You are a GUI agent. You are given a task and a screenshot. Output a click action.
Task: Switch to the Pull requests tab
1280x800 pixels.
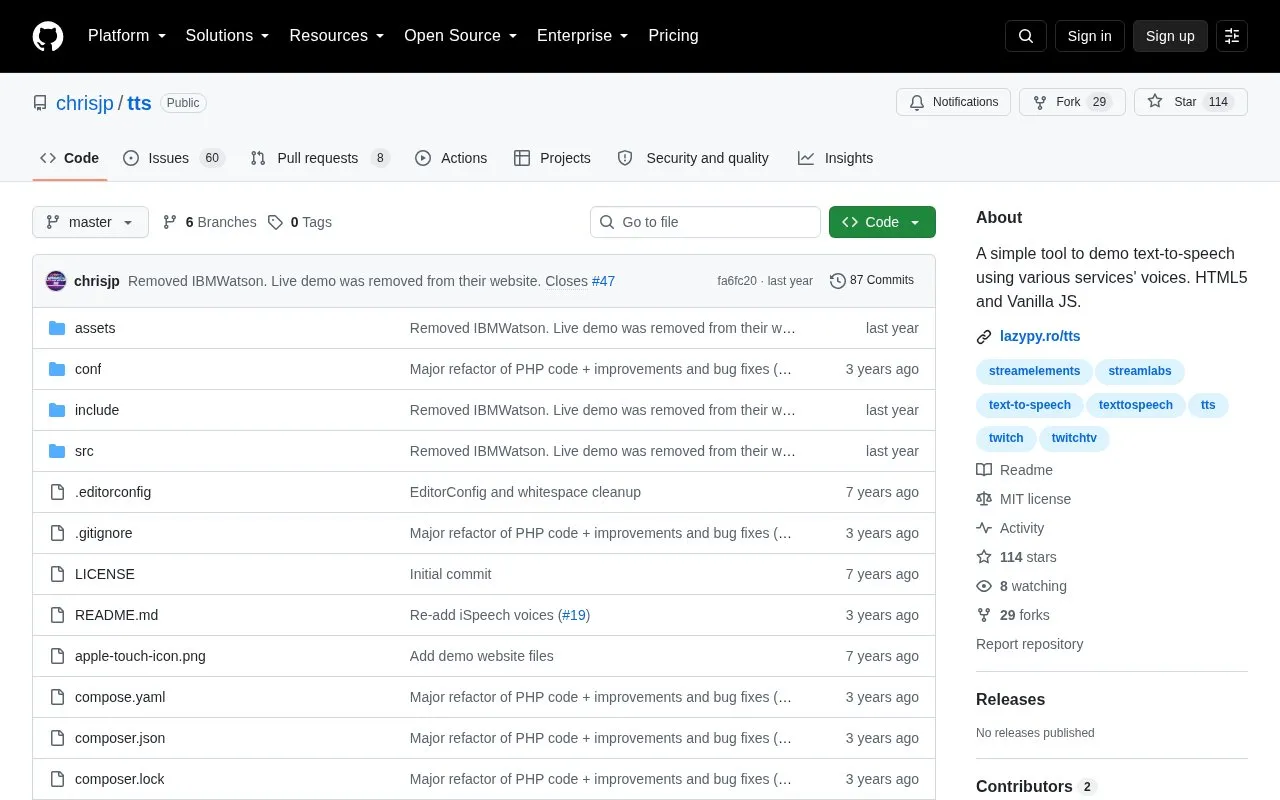click(320, 158)
